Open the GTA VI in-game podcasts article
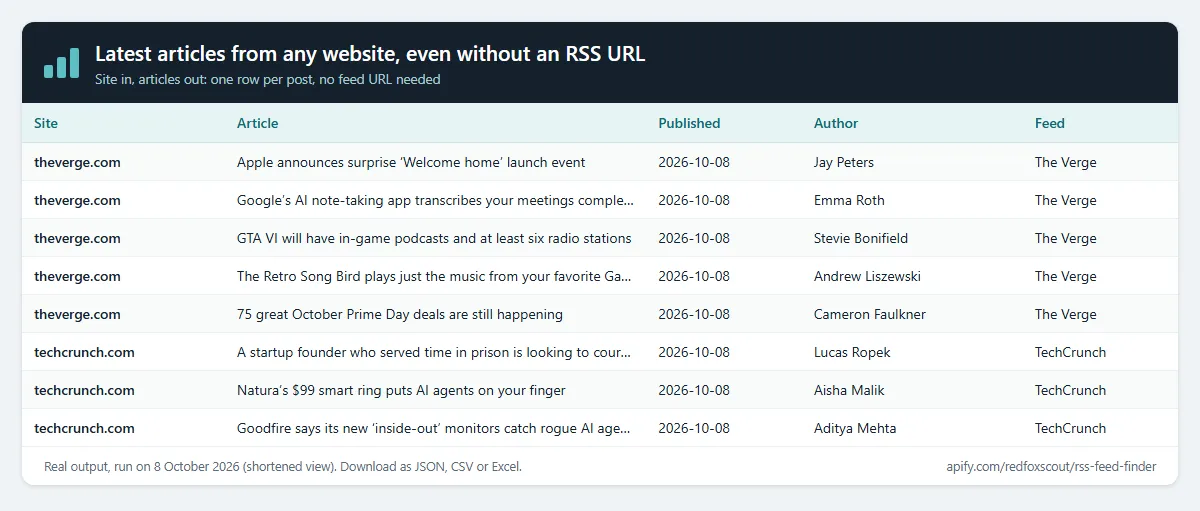 tap(434, 238)
